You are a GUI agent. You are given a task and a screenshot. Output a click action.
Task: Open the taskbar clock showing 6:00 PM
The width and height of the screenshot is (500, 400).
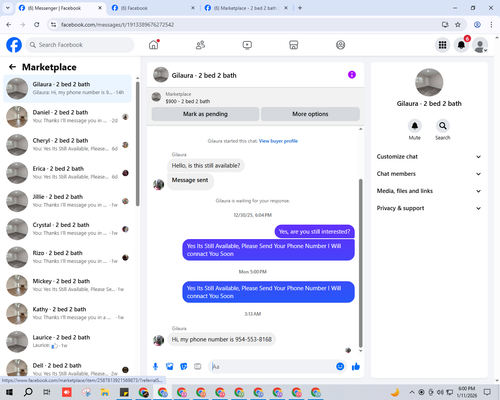(467, 392)
